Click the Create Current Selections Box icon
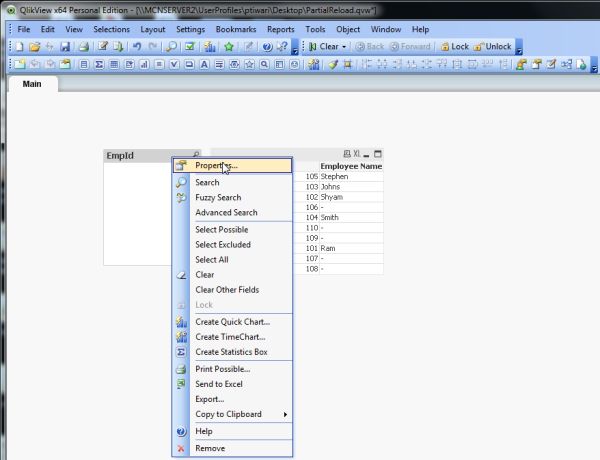Screen dimensions: 600x460 tap(174, 64)
